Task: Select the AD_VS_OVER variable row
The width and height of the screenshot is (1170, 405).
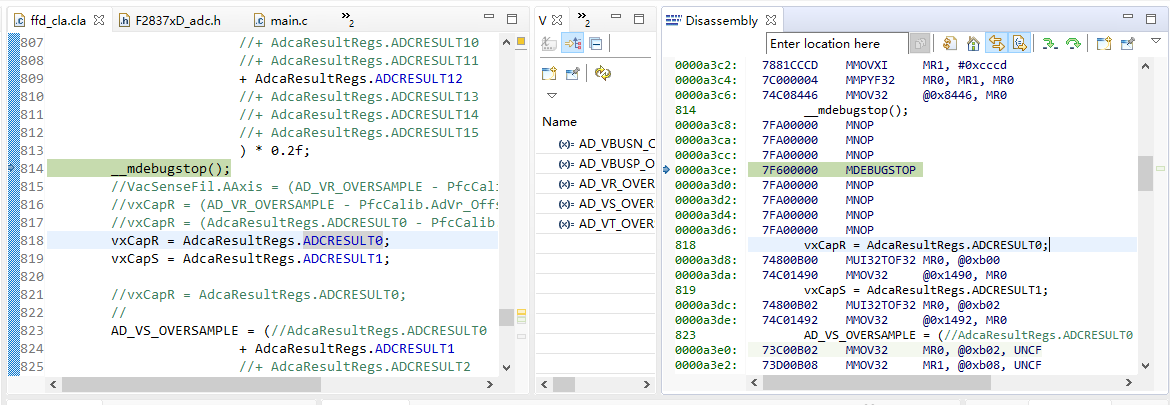Action: (x=595, y=204)
